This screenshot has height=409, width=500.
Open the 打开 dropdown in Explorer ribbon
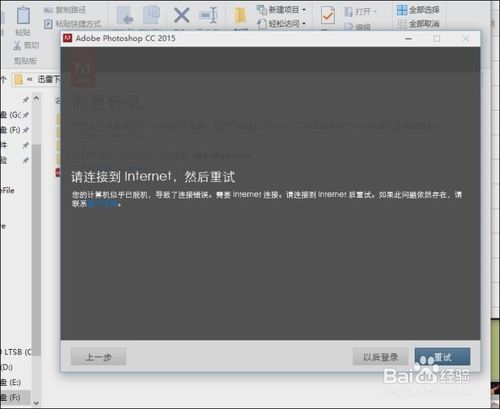pyautogui.click(x=361, y=12)
